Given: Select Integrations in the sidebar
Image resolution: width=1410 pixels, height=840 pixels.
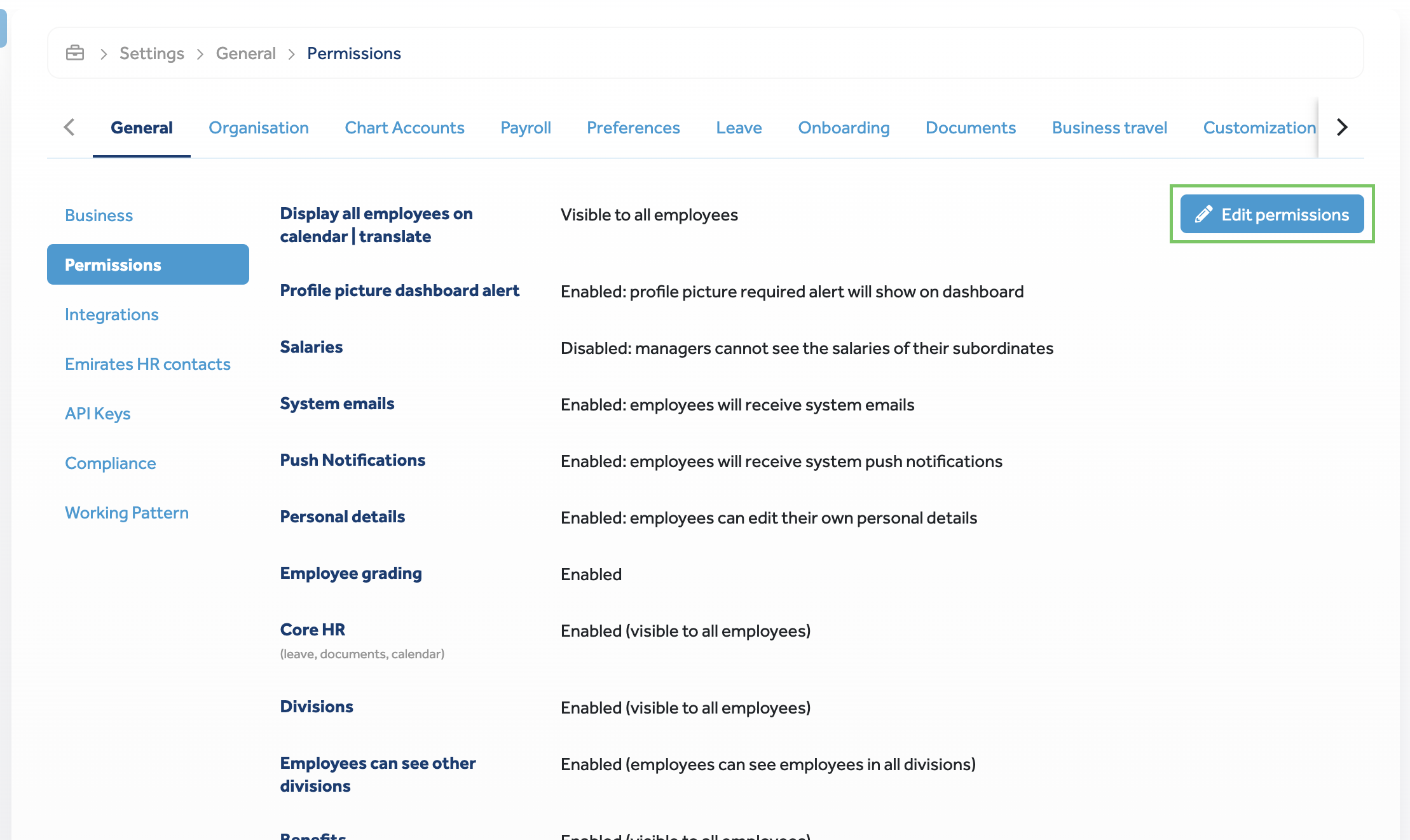Looking at the screenshot, I should click(111, 315).
